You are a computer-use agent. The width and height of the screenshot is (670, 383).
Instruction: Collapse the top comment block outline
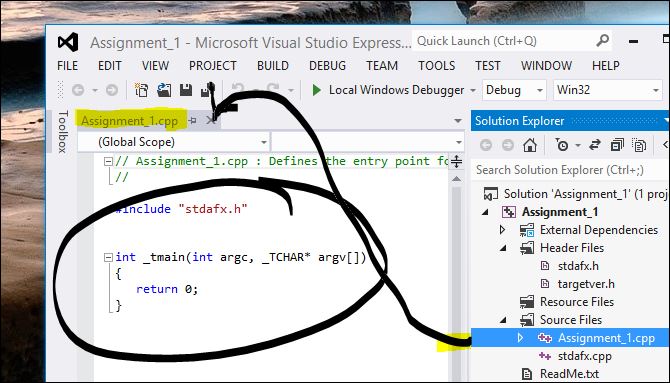(109, 162)
